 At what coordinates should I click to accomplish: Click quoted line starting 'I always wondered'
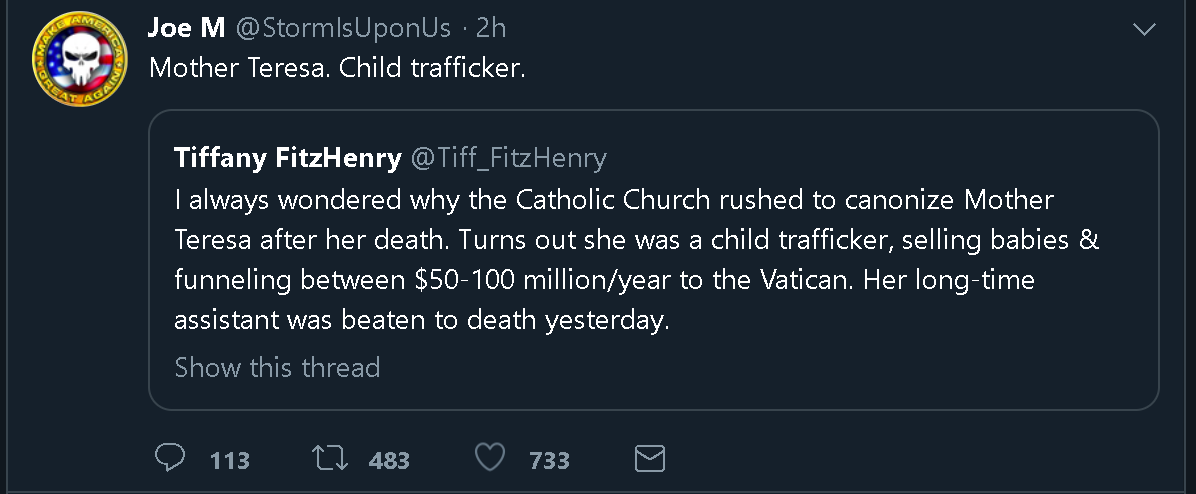pos(614,200)
